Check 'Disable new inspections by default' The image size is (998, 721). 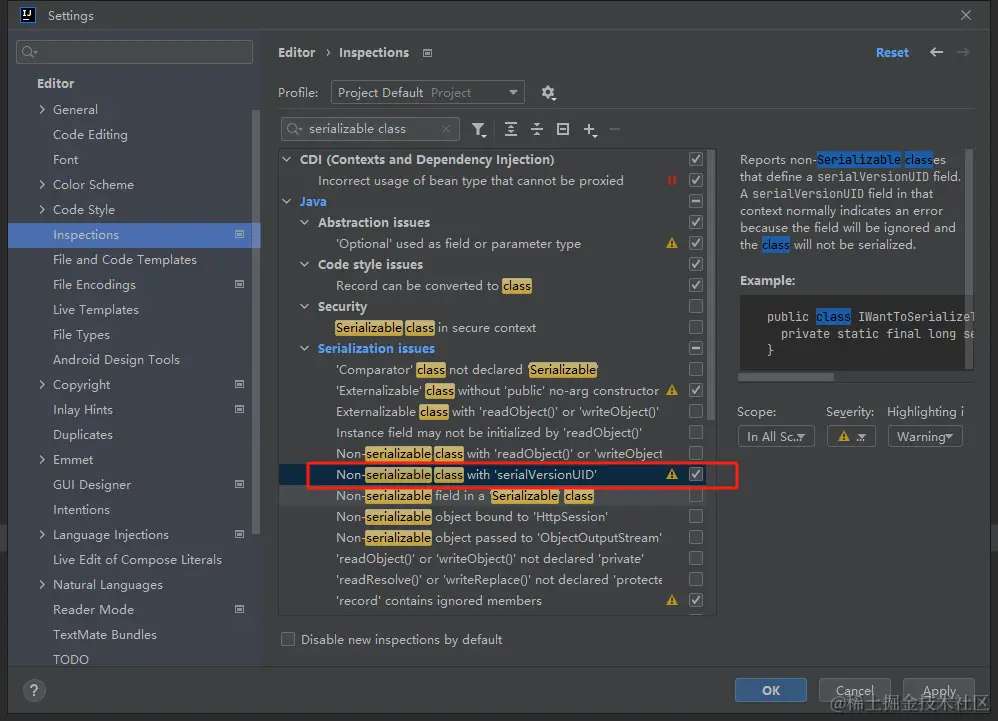tap(288, 639)
